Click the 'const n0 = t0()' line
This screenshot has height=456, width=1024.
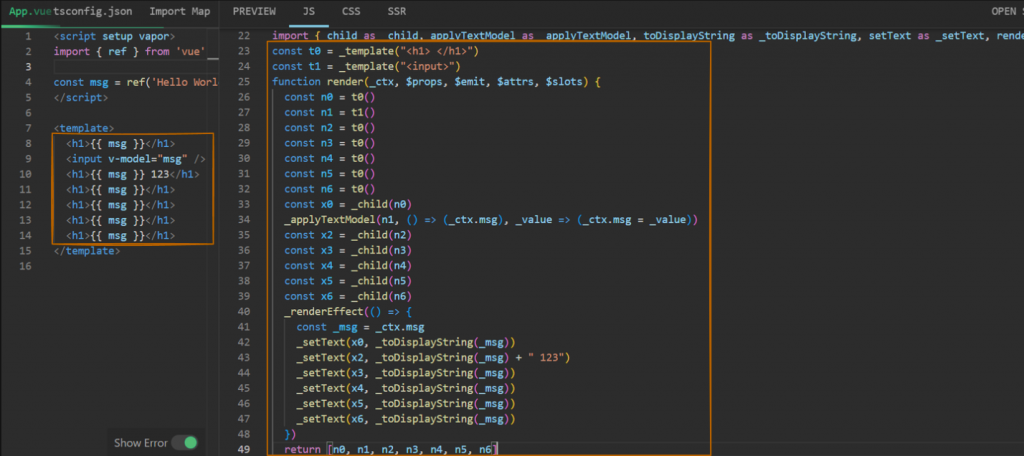pyautogui.click(x=330, y=97)
